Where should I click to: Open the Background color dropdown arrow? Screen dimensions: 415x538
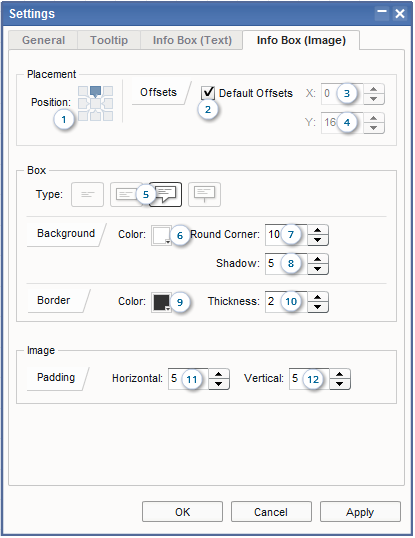point(168,242)
